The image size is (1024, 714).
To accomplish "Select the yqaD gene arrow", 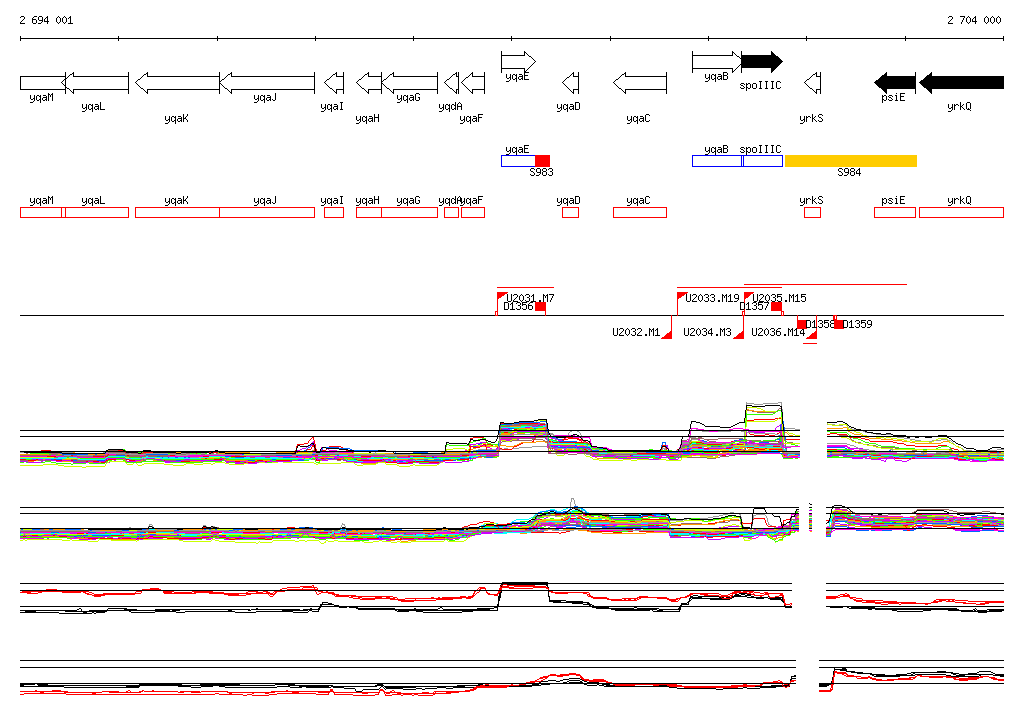I will [570, 83].
